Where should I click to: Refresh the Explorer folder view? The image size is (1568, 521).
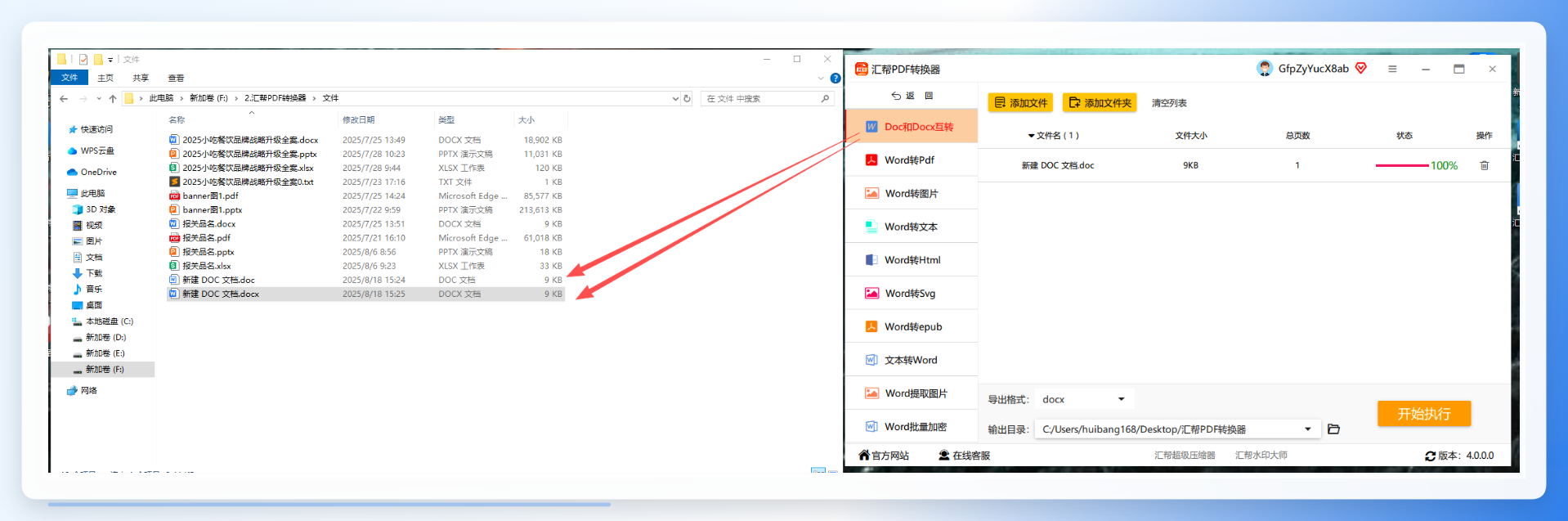point(687,99)
